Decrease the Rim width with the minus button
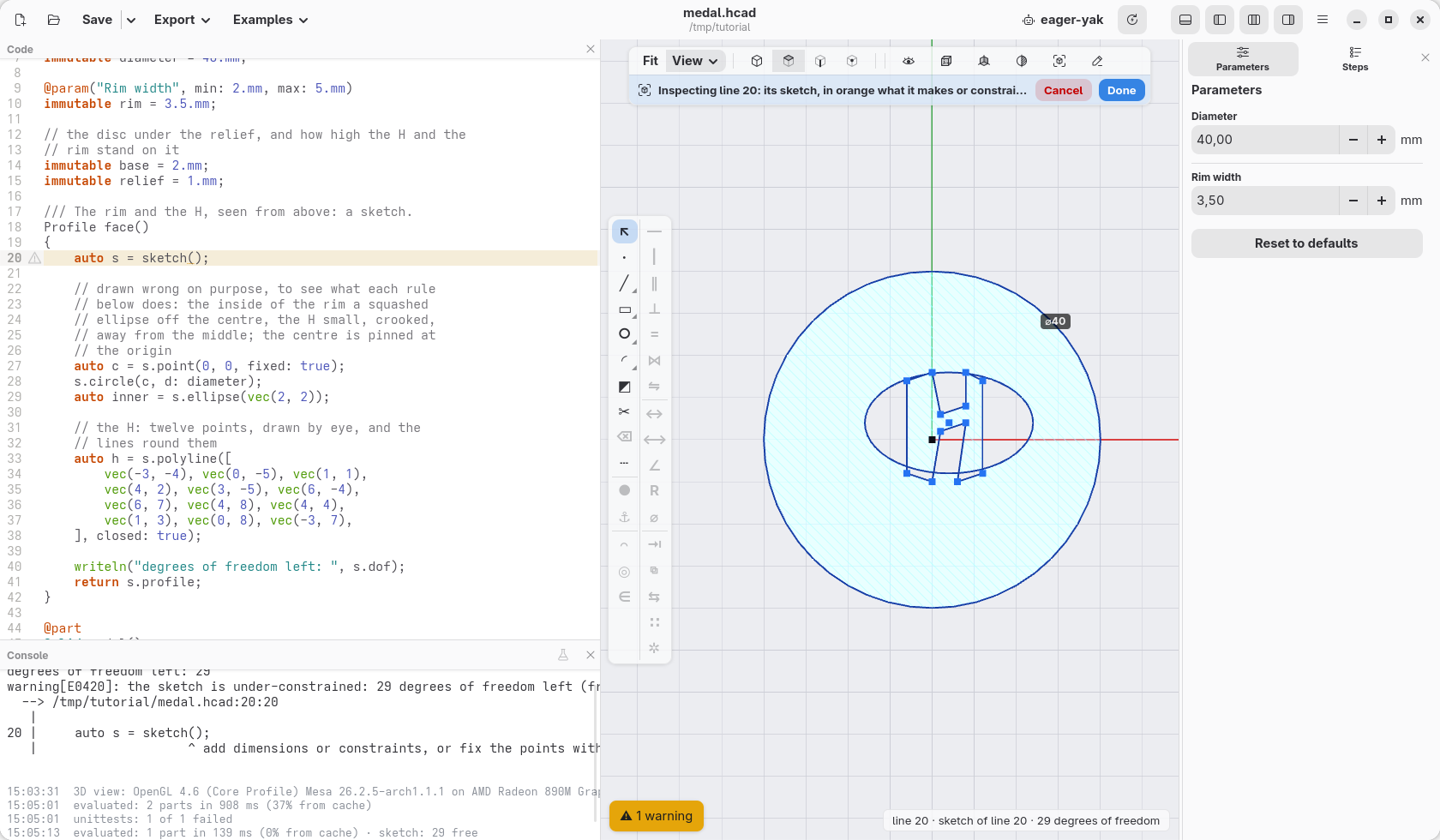The image size is (1440, 840). tap(1353, 201)
